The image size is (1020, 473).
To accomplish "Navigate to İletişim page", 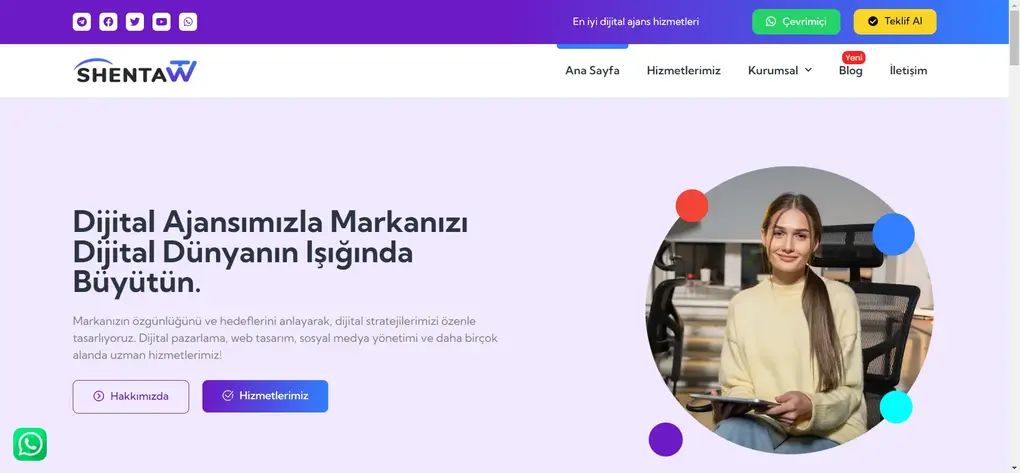I will point(908,70).
